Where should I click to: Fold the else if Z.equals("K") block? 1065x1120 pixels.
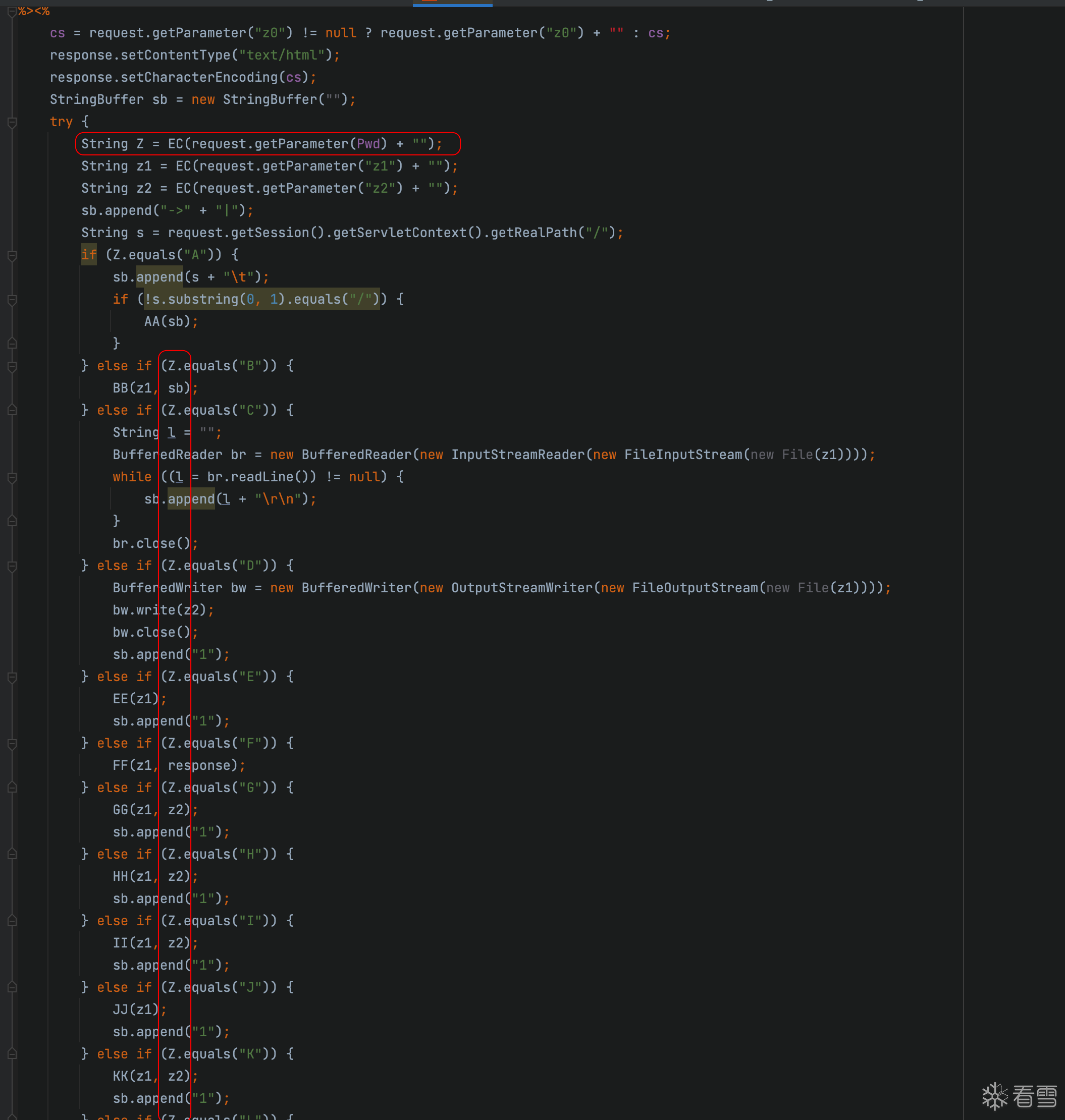coord(12,1054)
